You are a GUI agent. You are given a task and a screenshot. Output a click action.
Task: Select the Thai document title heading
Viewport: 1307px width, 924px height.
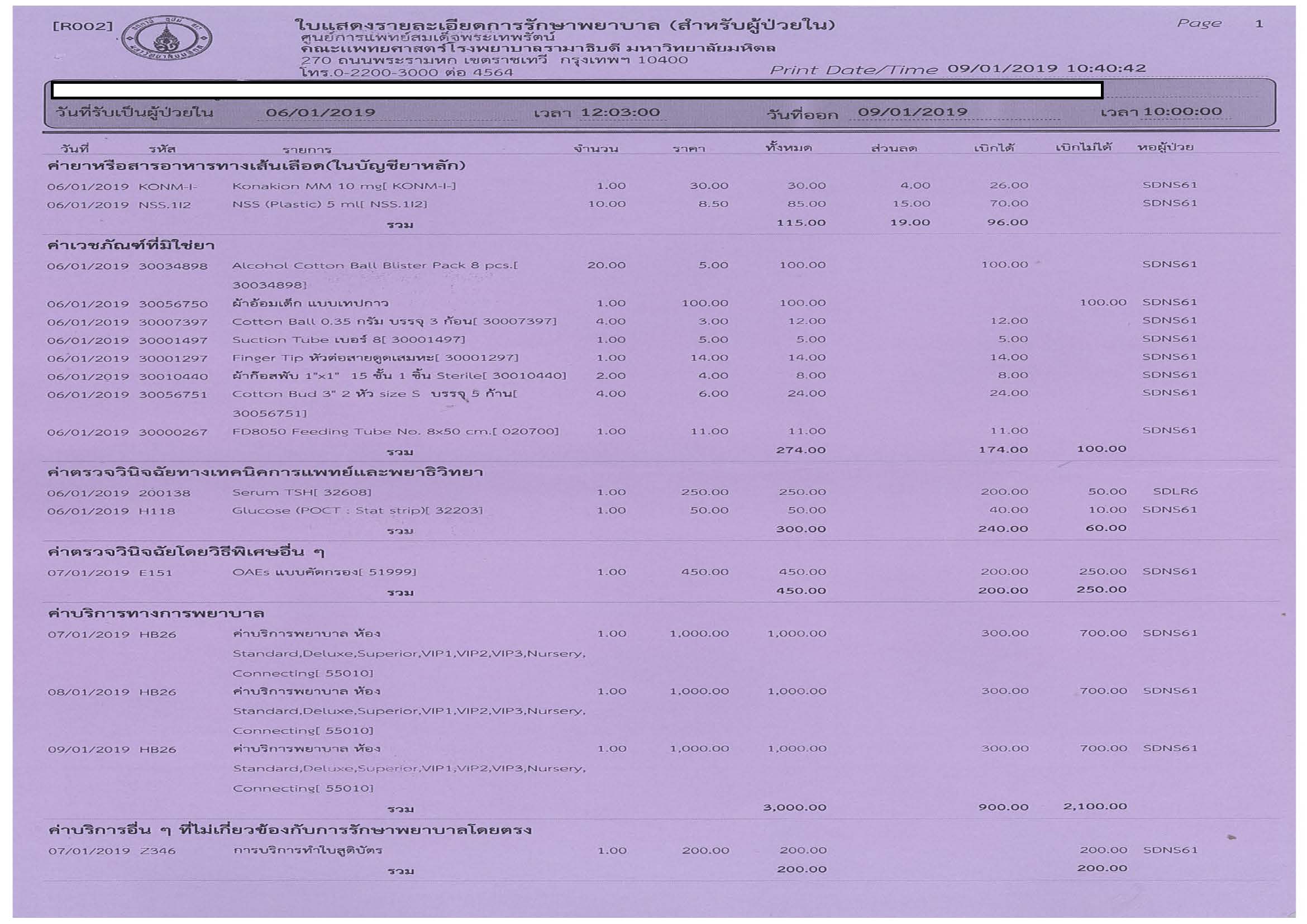tap(565, 25)
